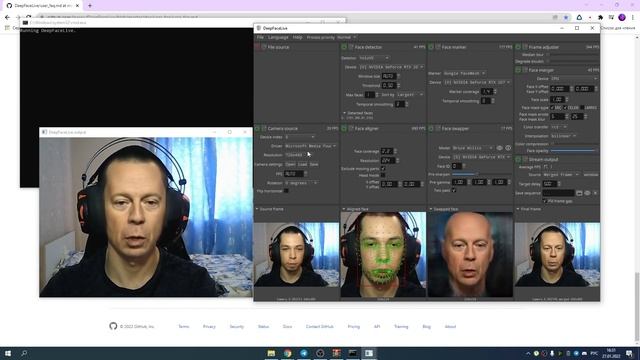The image size is (640, 360).
Task: Open Help menu in DeepFaceLive
Action: point(297,37)
